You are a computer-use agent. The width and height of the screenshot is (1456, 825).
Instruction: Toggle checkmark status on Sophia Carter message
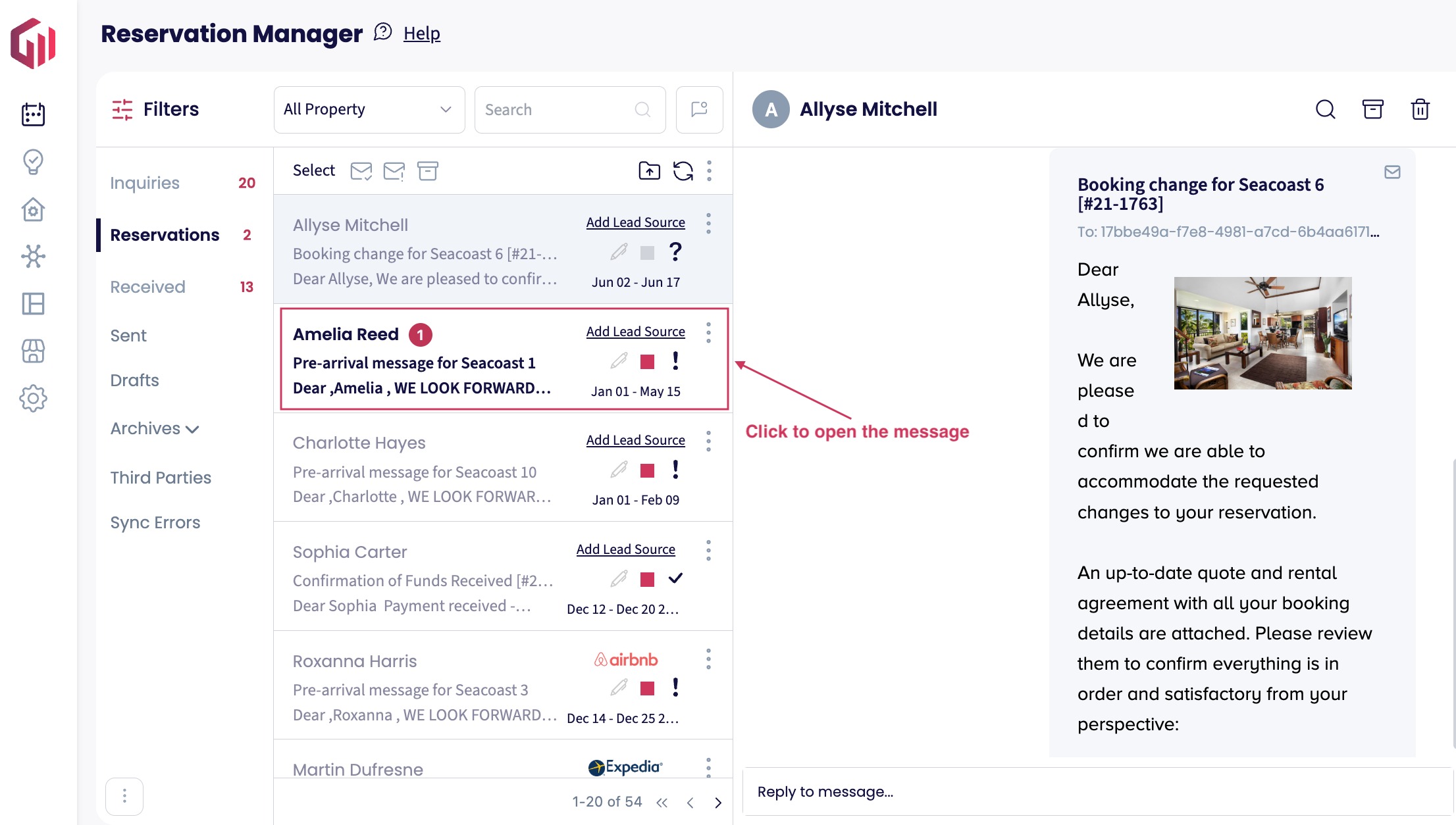click(675, 578)
